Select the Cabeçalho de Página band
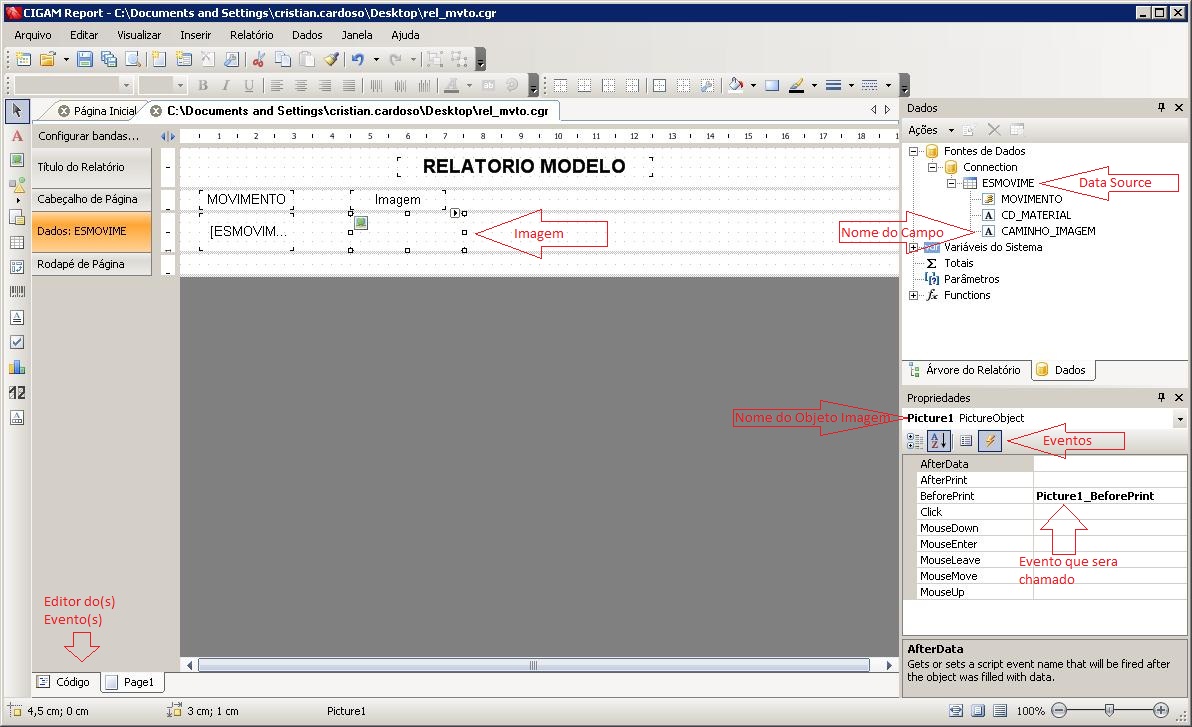This screenshot has height=727, width=1192. click(x=91, y=199)
